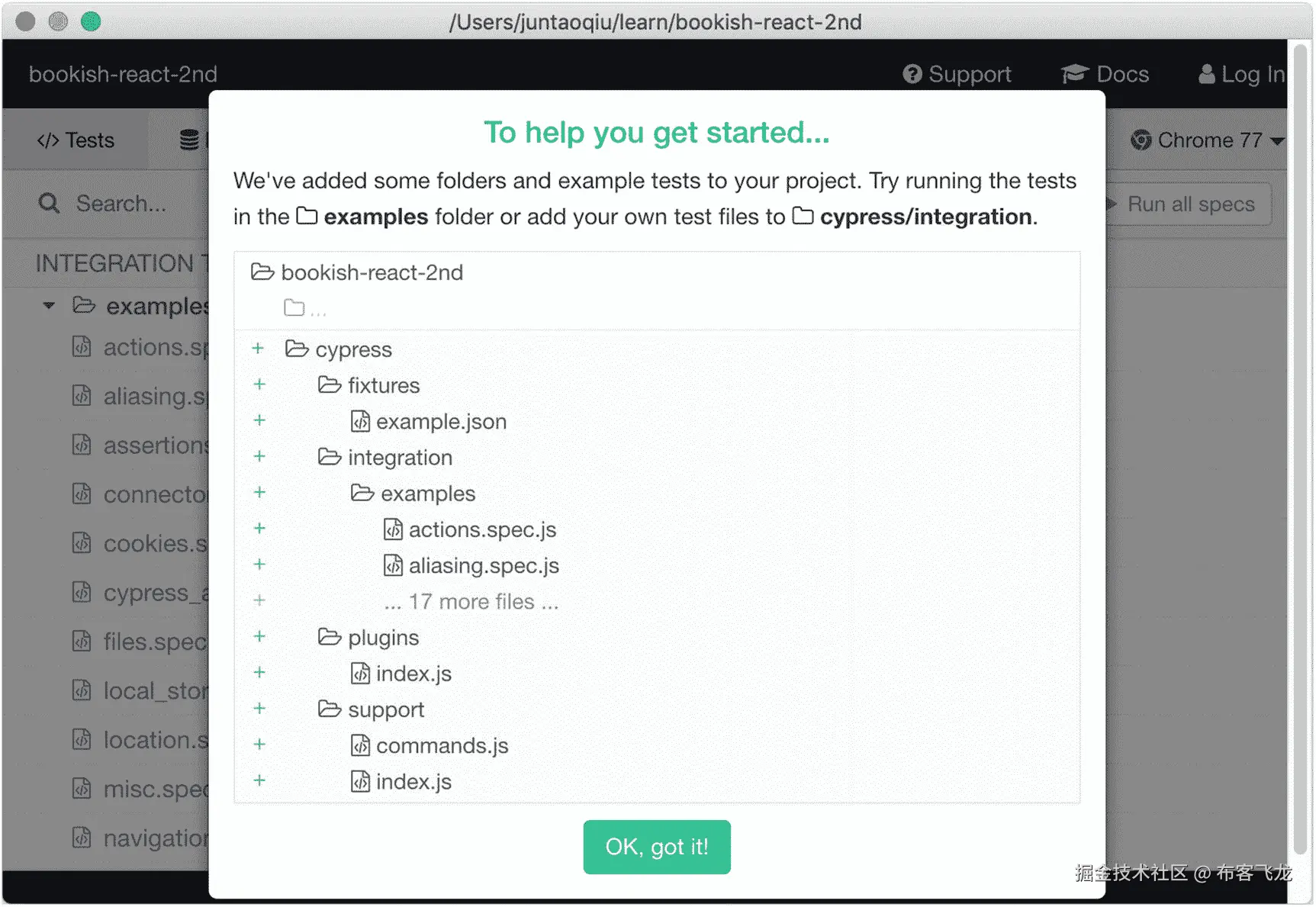Expand the 17 more files entry
1316x907 pixels.
click(471, 602)
